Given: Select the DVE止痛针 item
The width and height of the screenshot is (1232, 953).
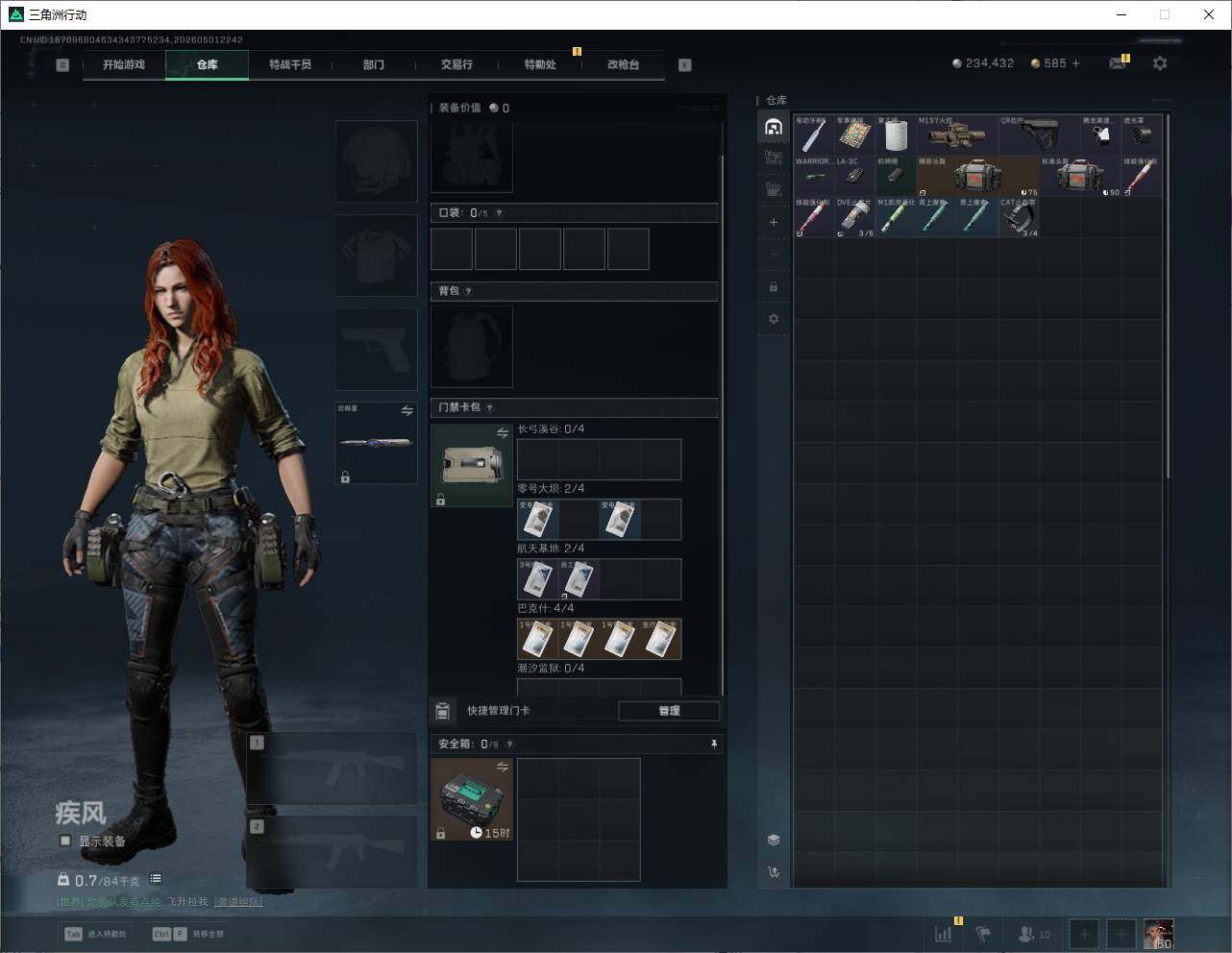Looking at the screenshot, I should 854,218.
